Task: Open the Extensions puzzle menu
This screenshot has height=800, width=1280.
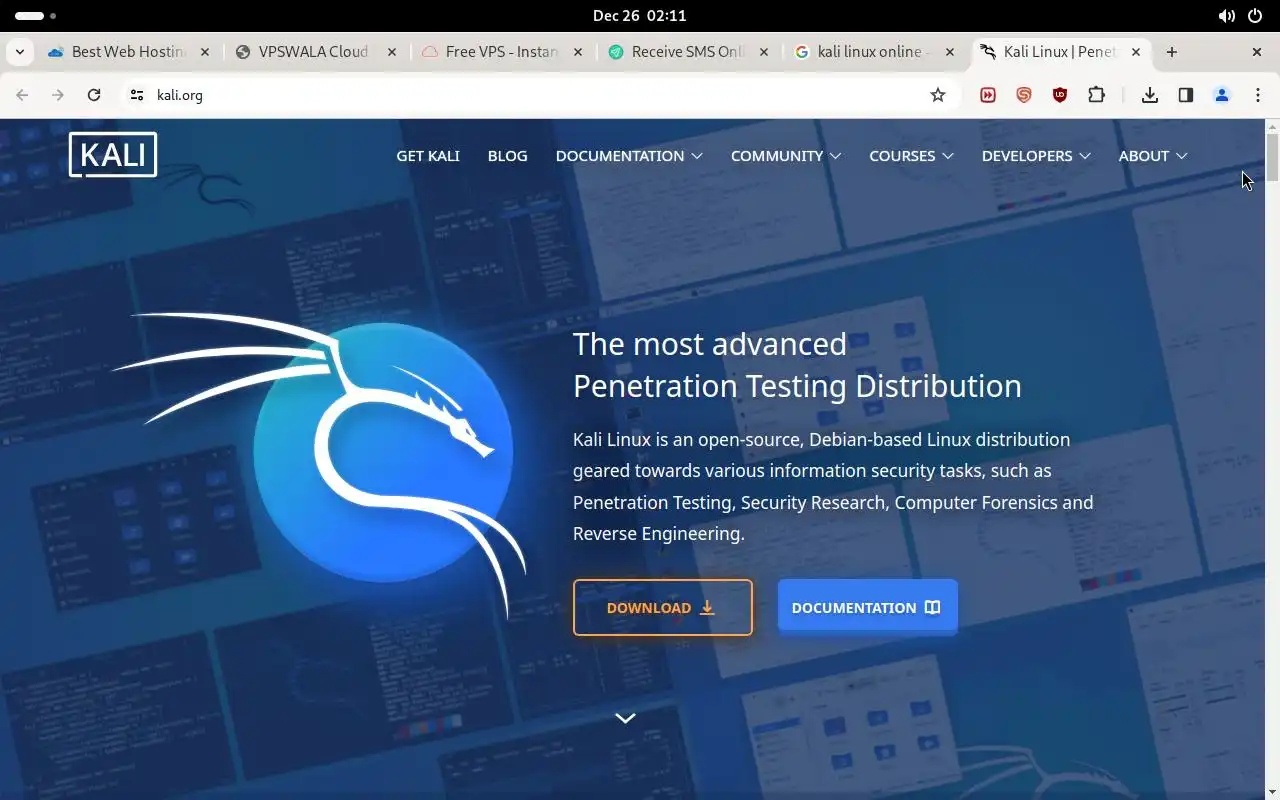Action: click(x=1096, y=95)
